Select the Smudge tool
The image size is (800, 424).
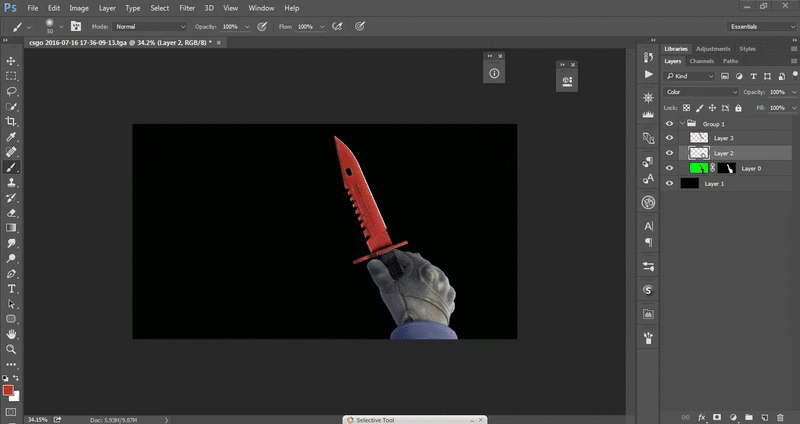click(x=11, y=243)
